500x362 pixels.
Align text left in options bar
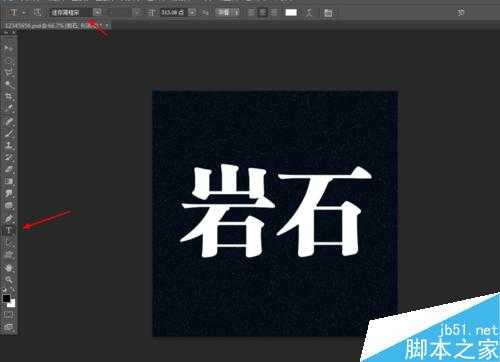click(252, 13)
